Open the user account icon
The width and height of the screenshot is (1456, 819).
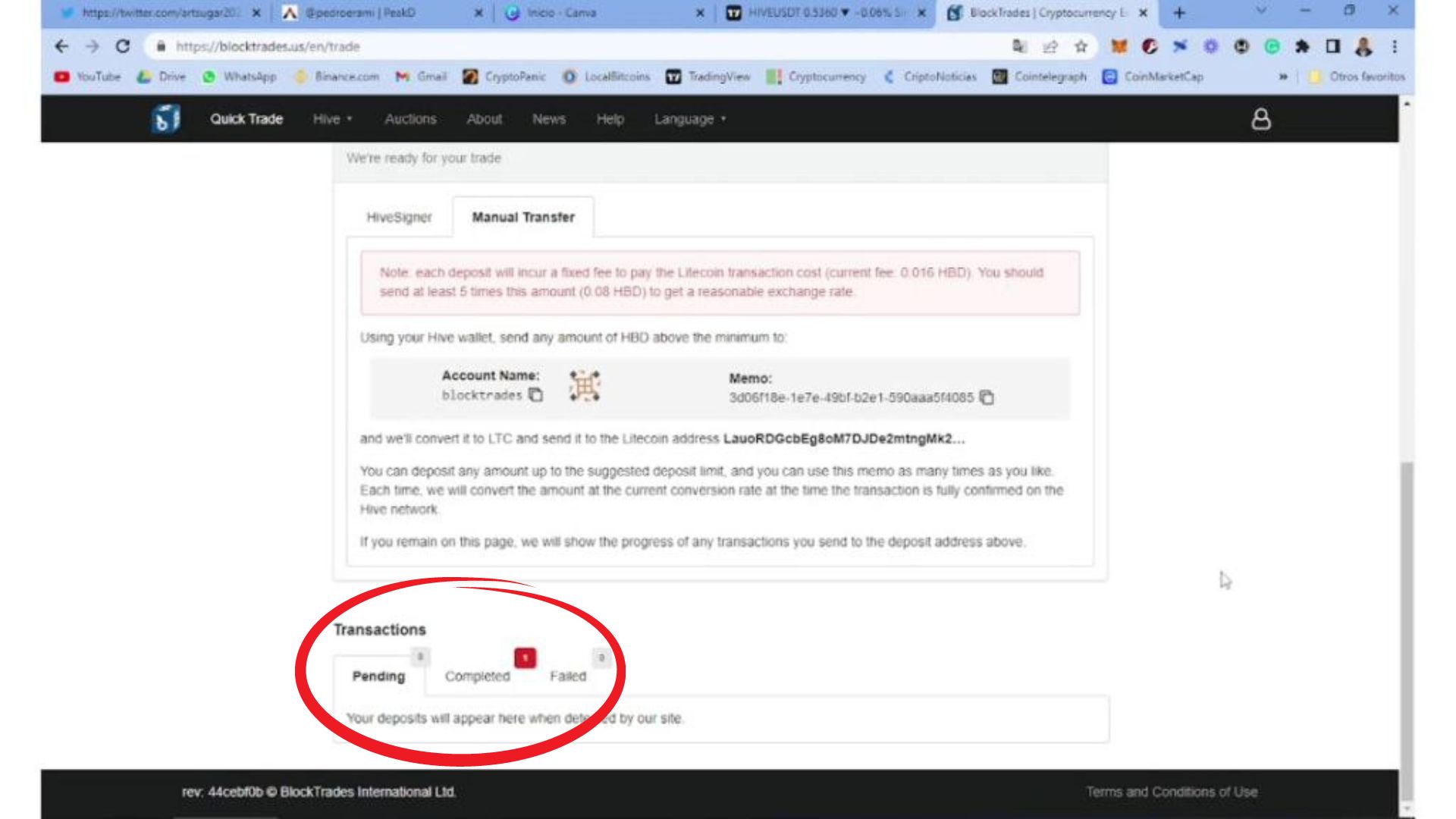(x=1260, y=119)
